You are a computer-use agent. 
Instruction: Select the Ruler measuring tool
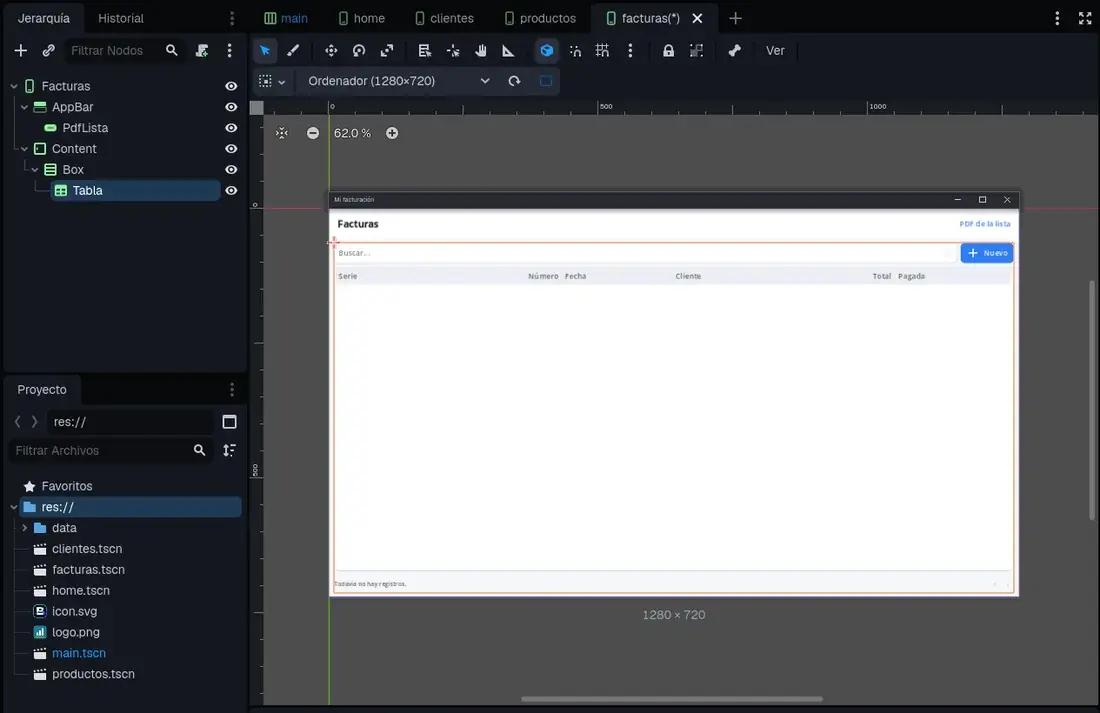pyautogui.click(x=509, y=51)
